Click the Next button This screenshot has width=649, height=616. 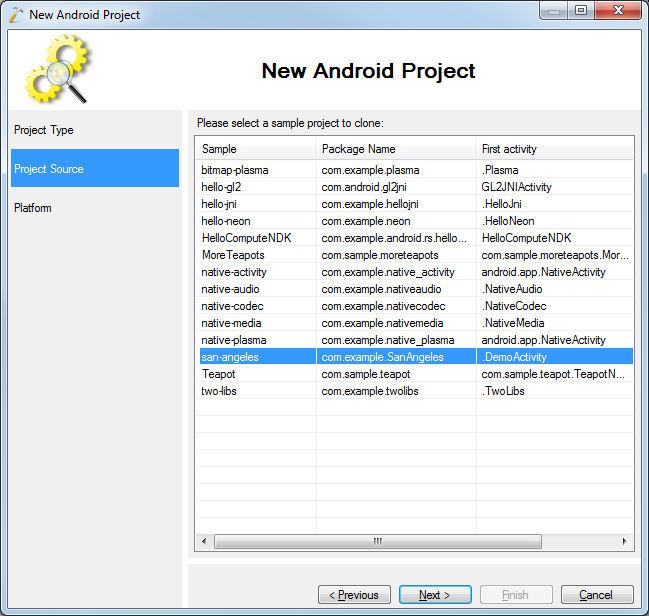pyautogui.click(x=435, y=594)
